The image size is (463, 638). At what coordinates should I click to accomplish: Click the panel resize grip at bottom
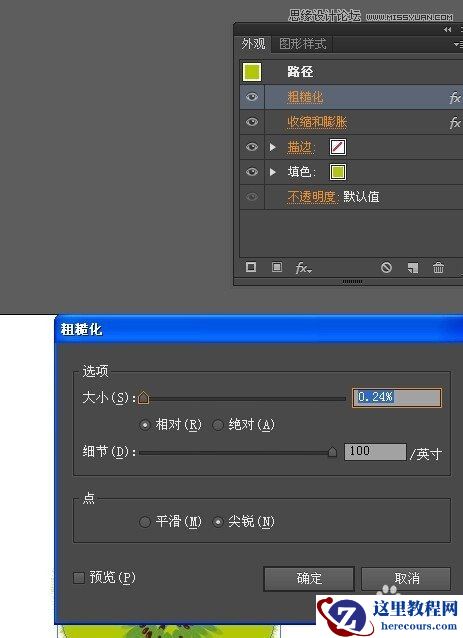point(352,282)
